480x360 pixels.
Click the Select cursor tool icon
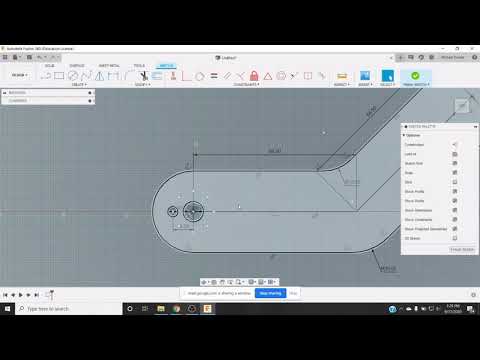(387, 76)
